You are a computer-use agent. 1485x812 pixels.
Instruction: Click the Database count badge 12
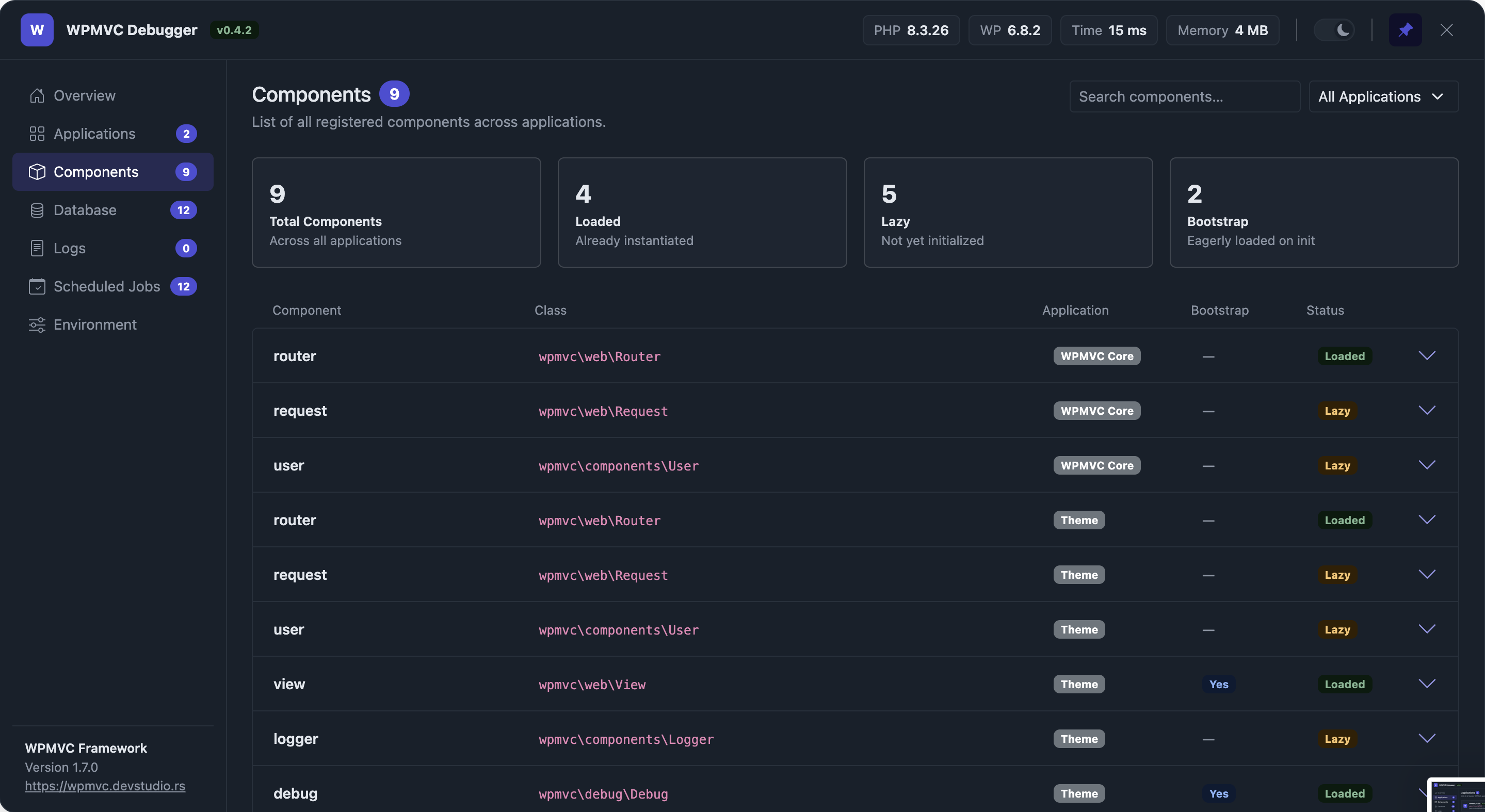(x=184, y=210)
